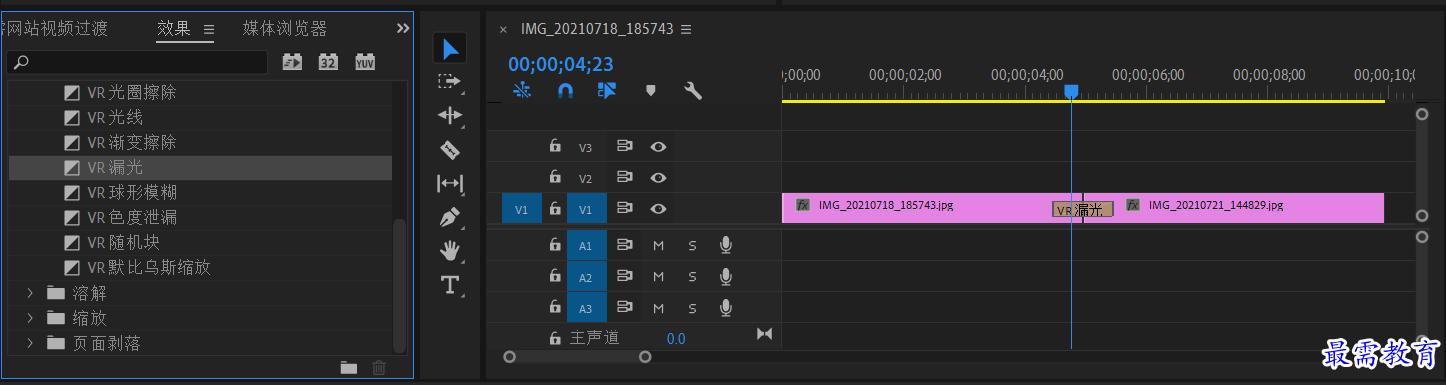This screenshot has height=385, width=1446.
Task: Toggle sync lock for V2 track
Action: [x=625, y=178]
